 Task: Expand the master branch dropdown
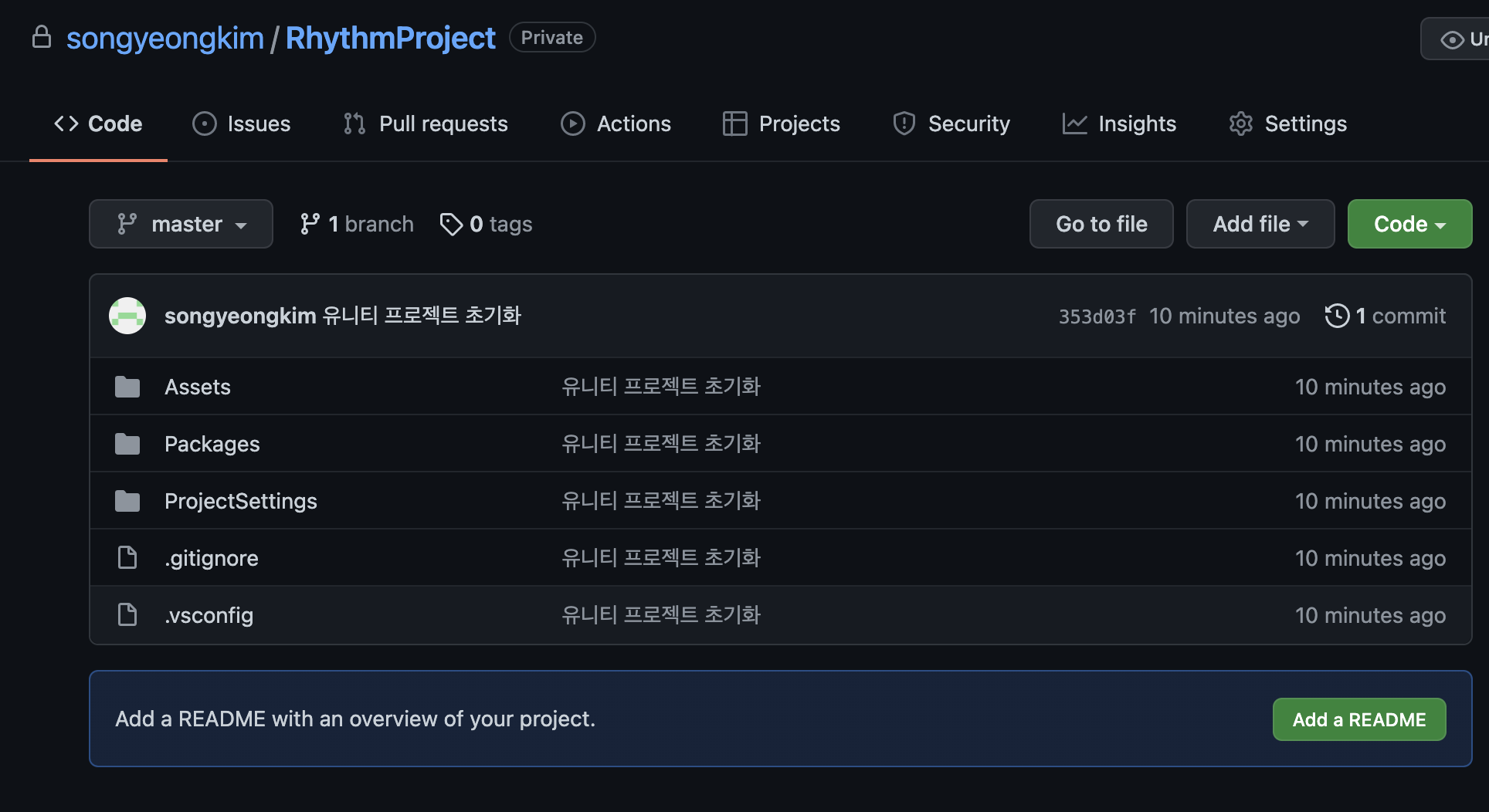click(181, 224)
